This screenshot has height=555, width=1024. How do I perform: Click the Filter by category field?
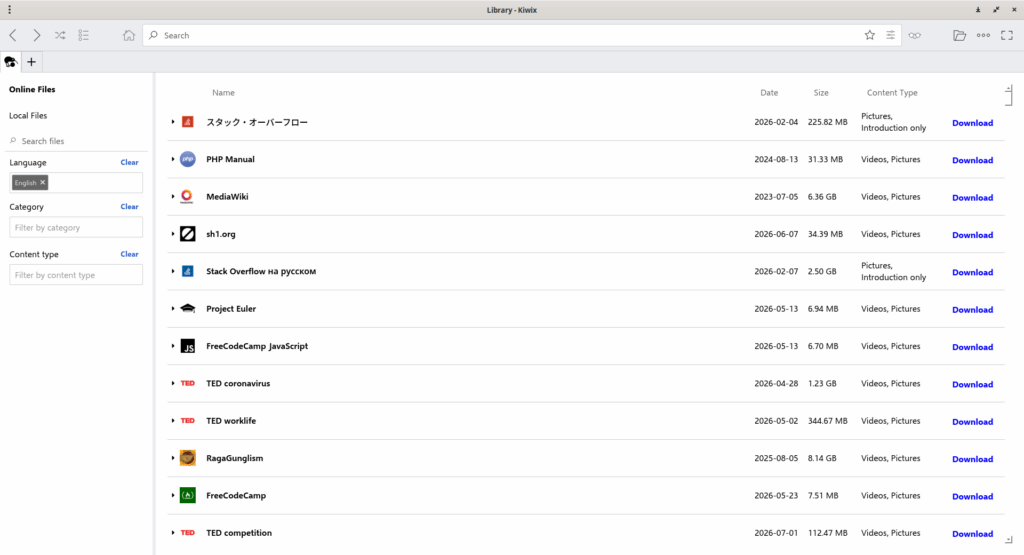coord(76,228)
